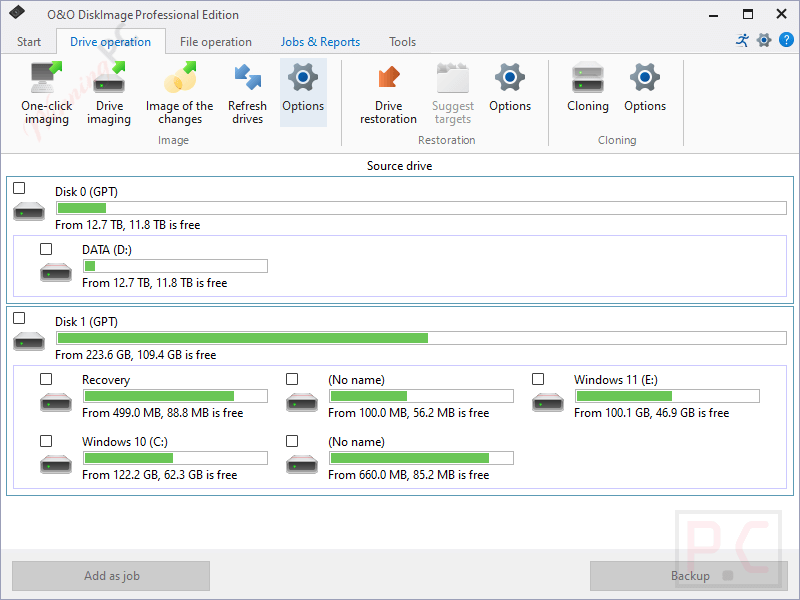Image resolution: width=800 pixels, height=600 pixels.
Task: Open Drive imaging tool
Action: click(x=109, y=93)
